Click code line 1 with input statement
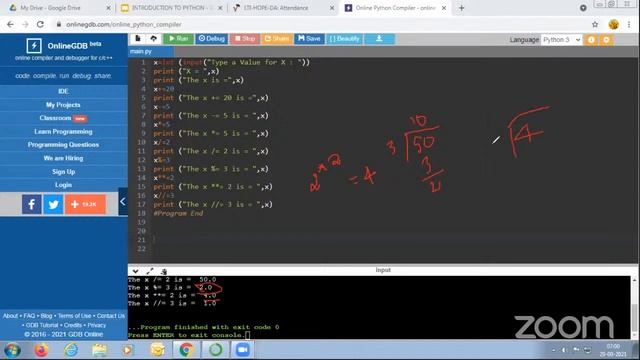This screenshot has height=360, width=640. pos(231,62)
